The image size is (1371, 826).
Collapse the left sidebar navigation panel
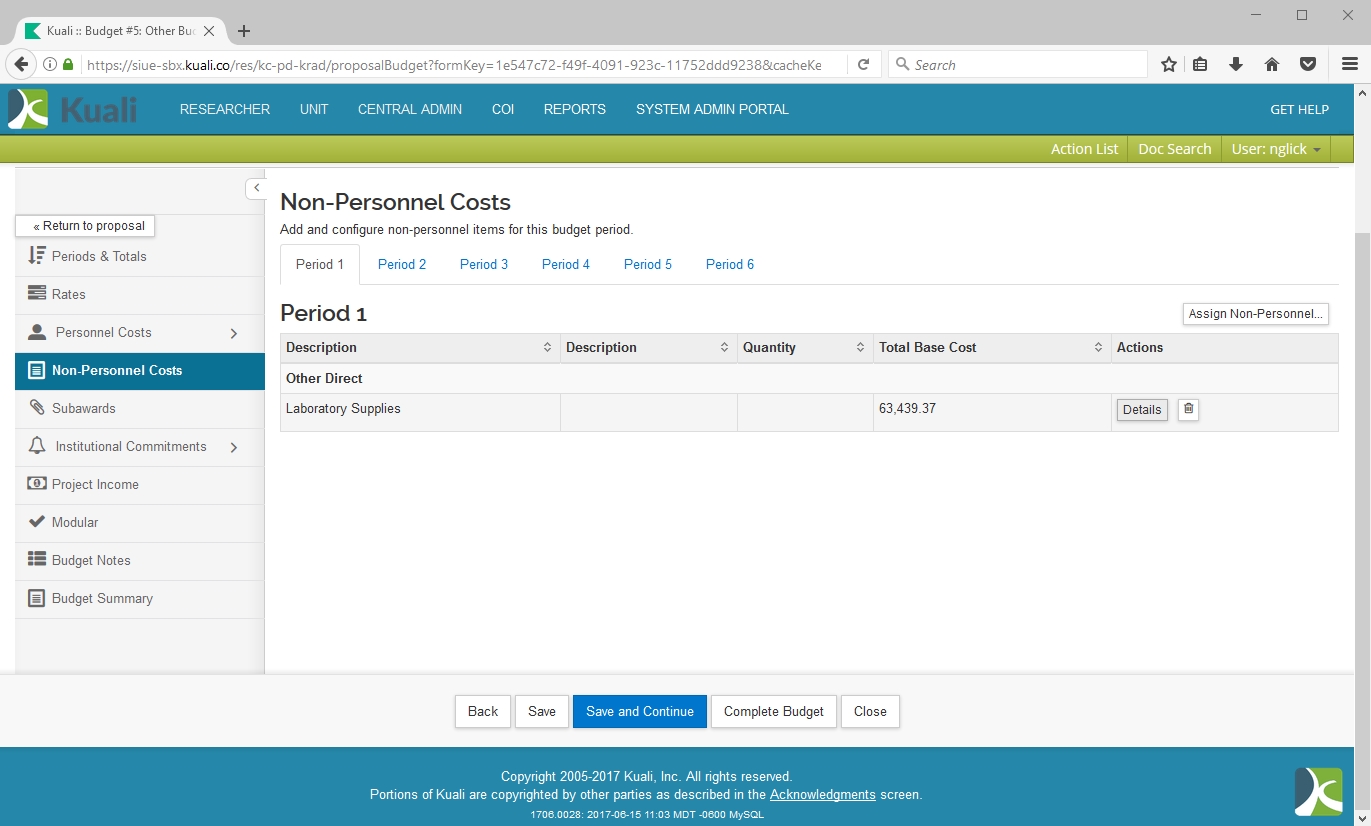[x=256, y=188]
